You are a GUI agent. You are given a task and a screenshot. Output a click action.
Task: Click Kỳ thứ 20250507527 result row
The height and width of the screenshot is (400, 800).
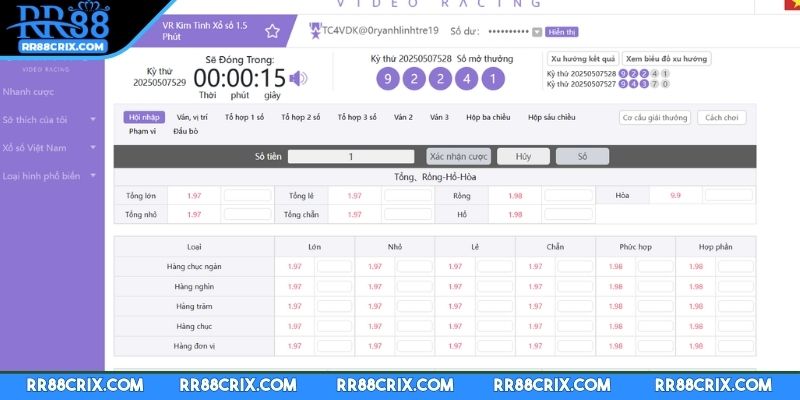(x=608, y=85)
